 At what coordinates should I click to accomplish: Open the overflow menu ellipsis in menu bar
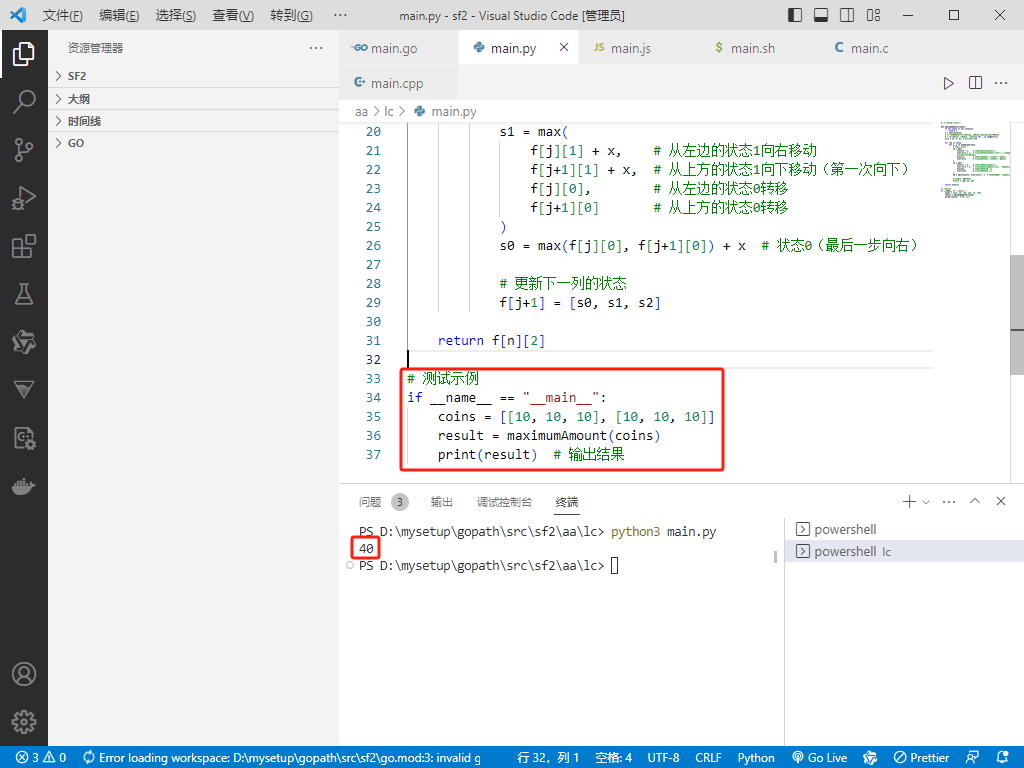(x=340, y=15)
